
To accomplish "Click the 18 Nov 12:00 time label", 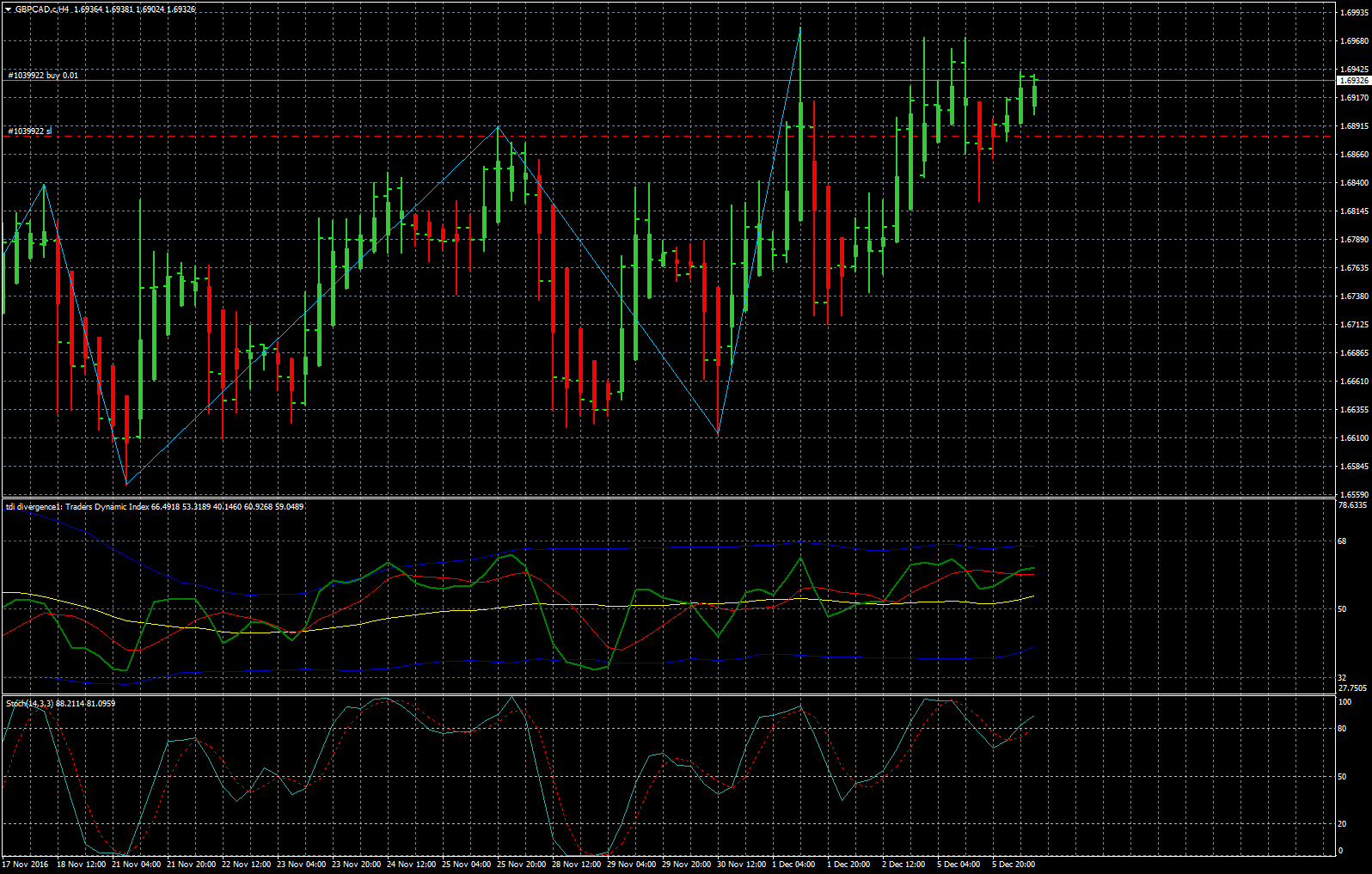I will pos(82,865).
